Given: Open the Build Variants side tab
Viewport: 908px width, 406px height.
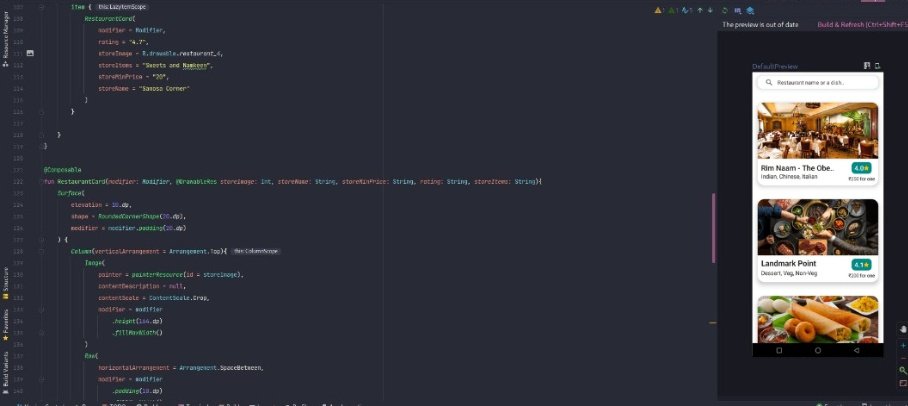Looking at the screenshot, I should click(x=6, y=372).
